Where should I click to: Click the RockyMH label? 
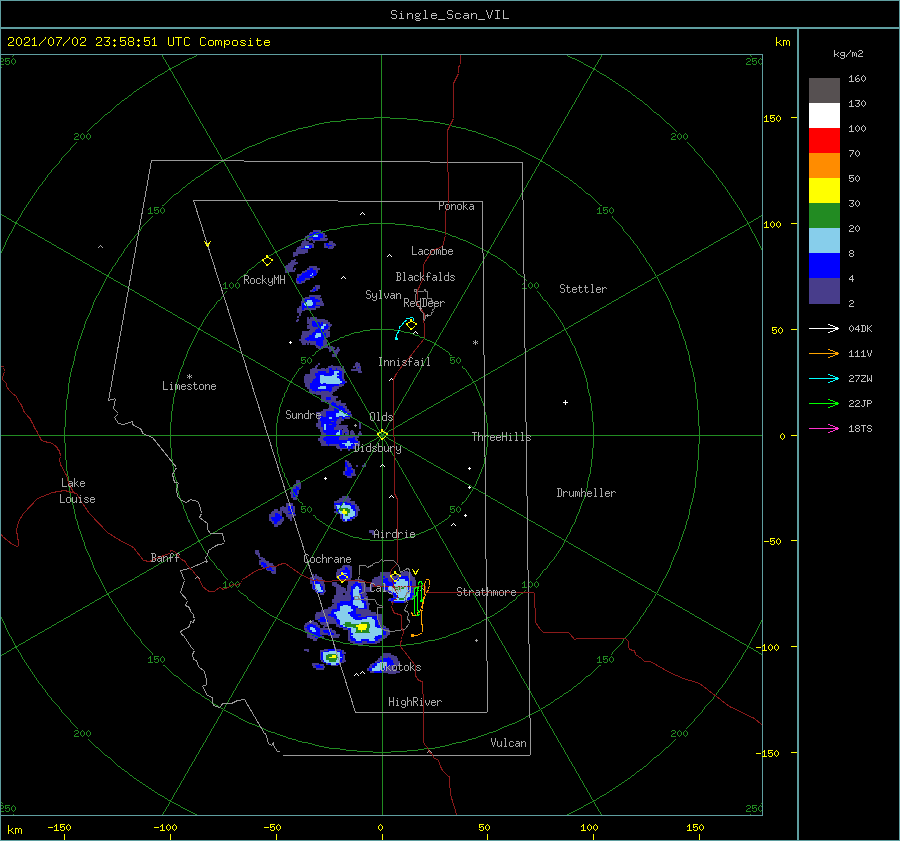tap(264, 280)
